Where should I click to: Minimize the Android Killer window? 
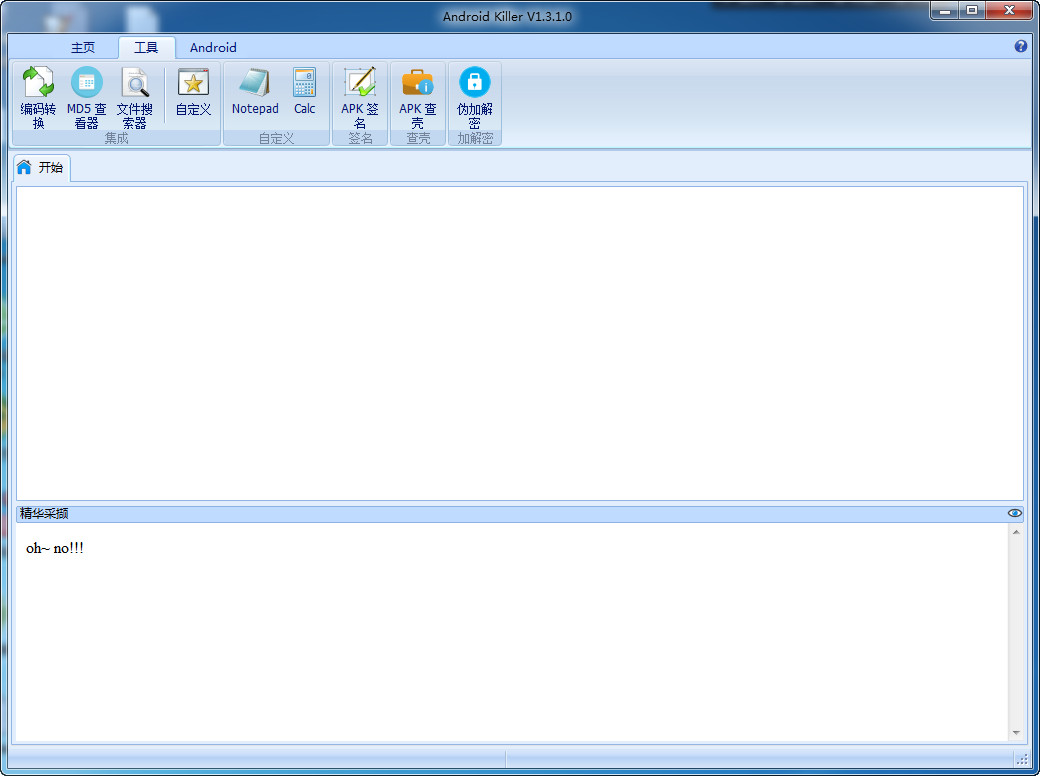945,11
